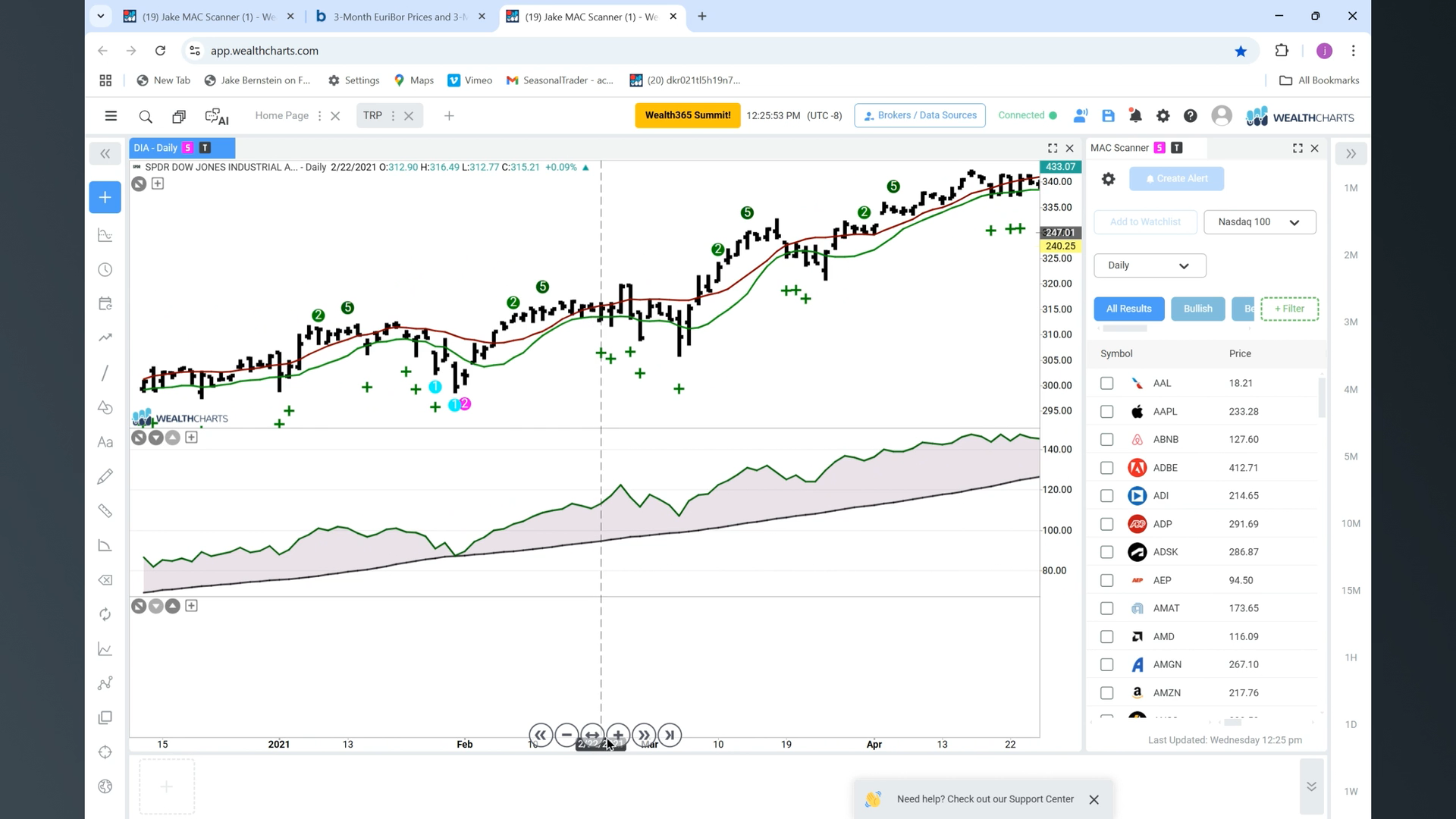
Task: Open the layout windows icon
Action: [x=179, y=116]
